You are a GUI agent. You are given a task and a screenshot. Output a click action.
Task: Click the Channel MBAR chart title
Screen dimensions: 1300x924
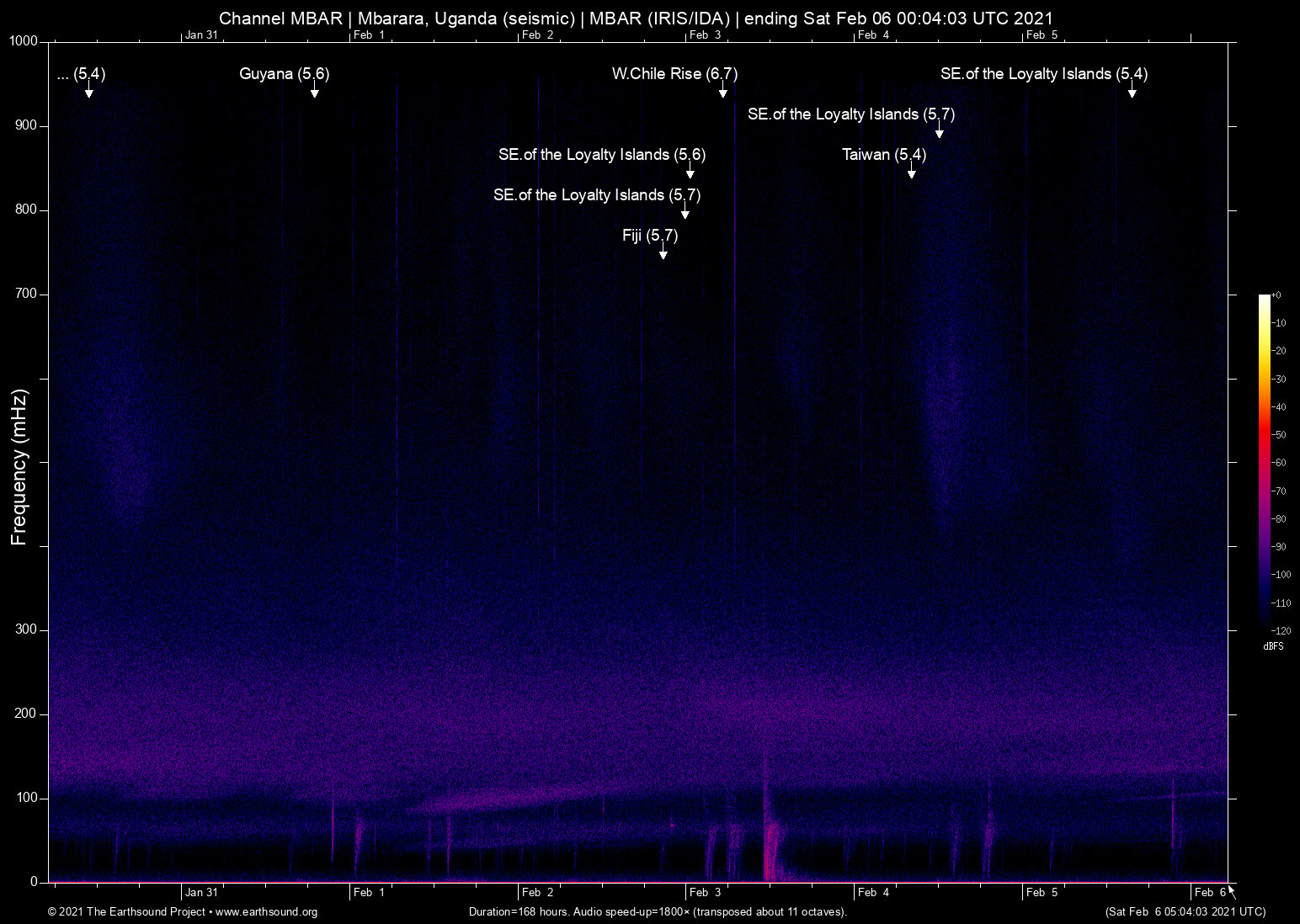click(x=636, y=18)
